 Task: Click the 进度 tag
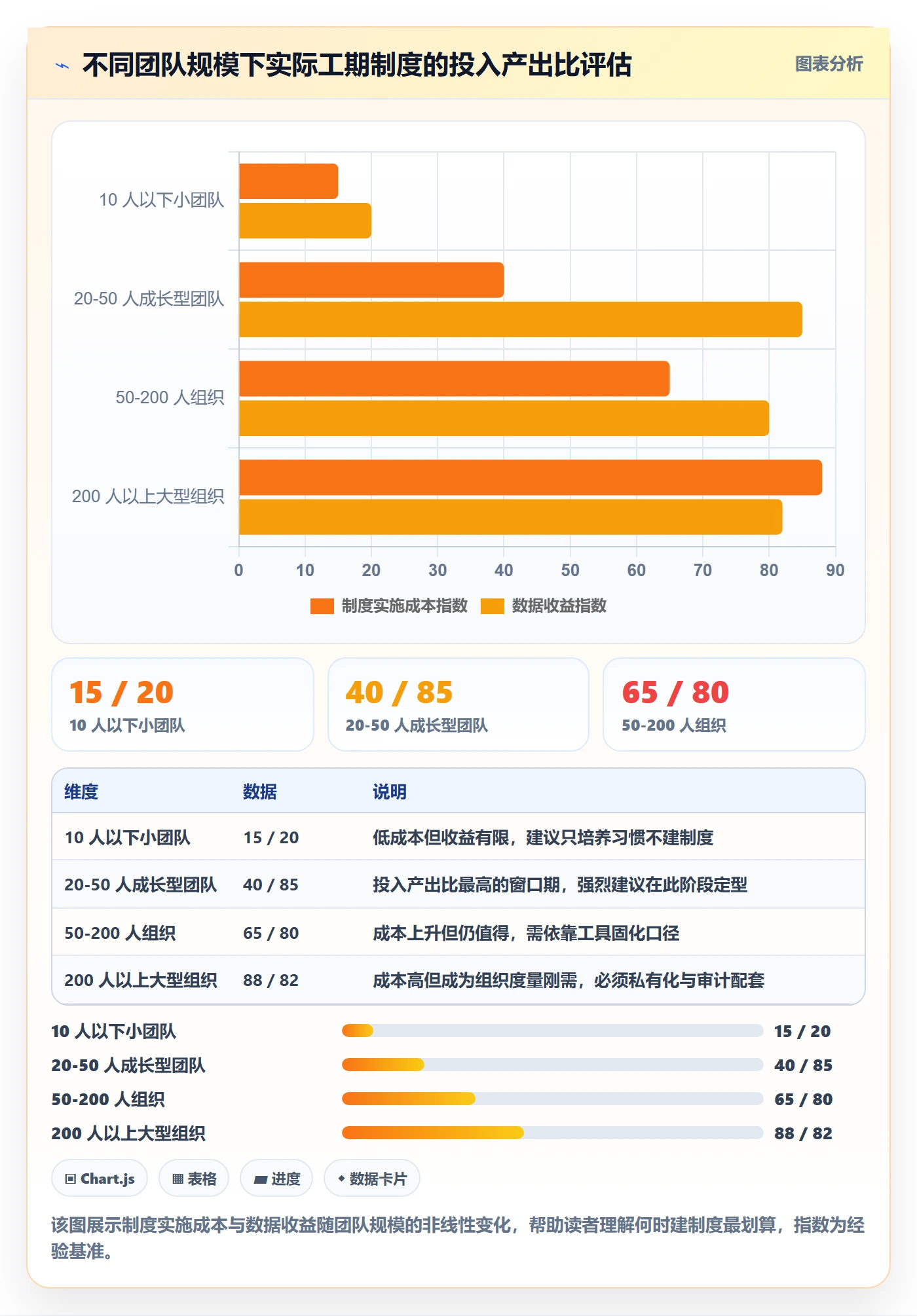click(276, 1179)
